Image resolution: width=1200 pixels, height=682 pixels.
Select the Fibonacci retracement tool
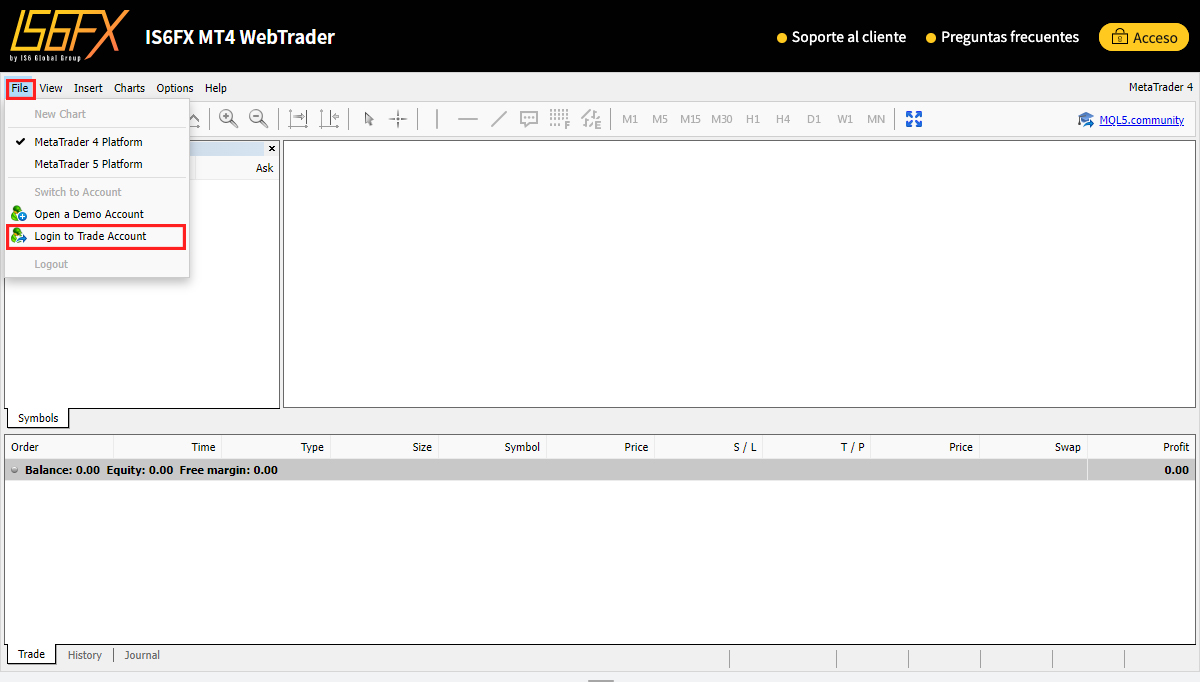(x=560, y=119)
